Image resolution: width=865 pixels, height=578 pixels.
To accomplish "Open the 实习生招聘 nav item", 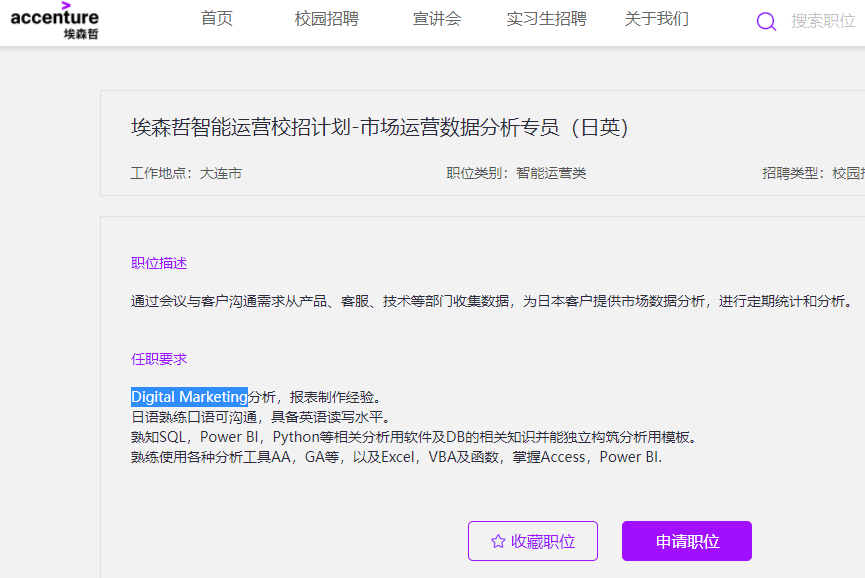I will pyautogui.click(x=546, y=19).
